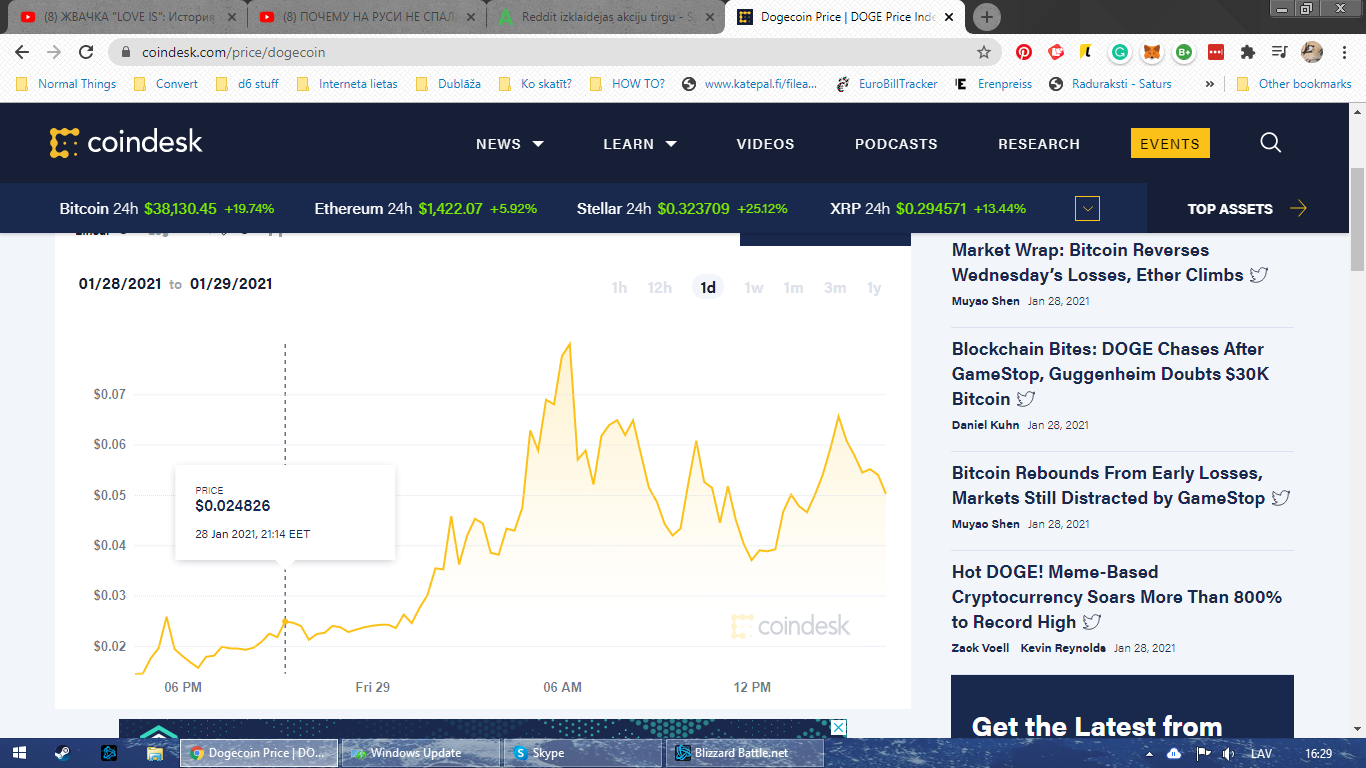Open the Chrome extensions puzzle icon
Viewport: 1366px width, 768px height.
[x=1247, y=52]
